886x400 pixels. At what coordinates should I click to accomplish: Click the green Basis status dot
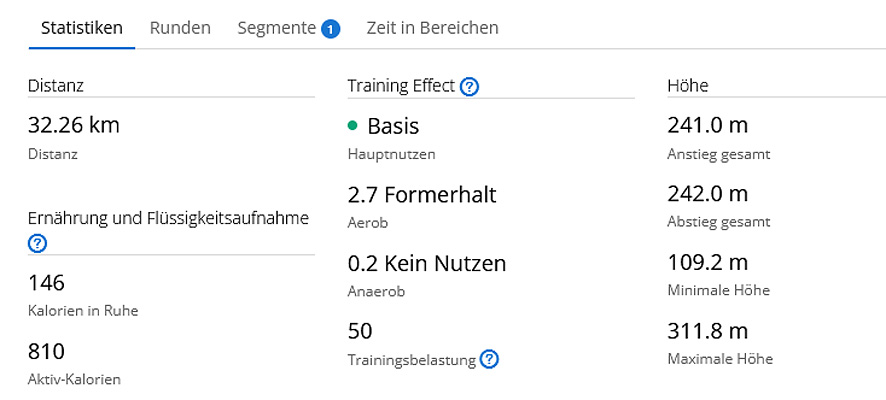coord(353,126)
